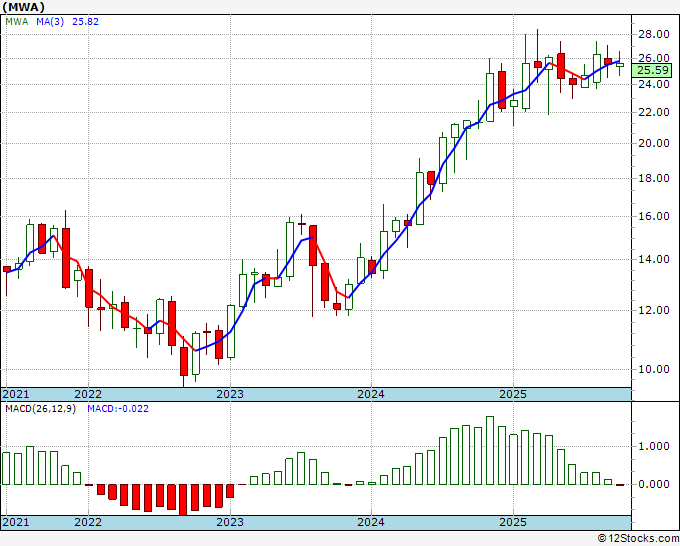Click 2023 on the price chart timeline
680x546 pixels.
click(x=230, y=394)
